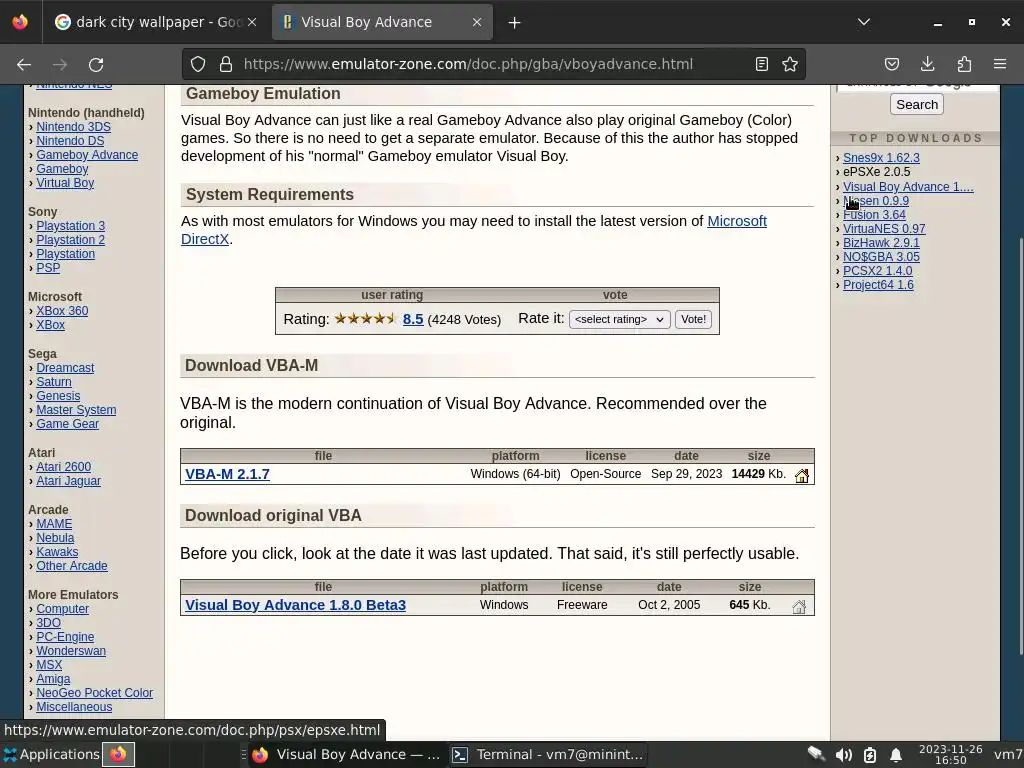The height and width of the screenshot is (768, 1024).
Task: Open Virtual Boy sidebar link
Action: tap(65, 184)
